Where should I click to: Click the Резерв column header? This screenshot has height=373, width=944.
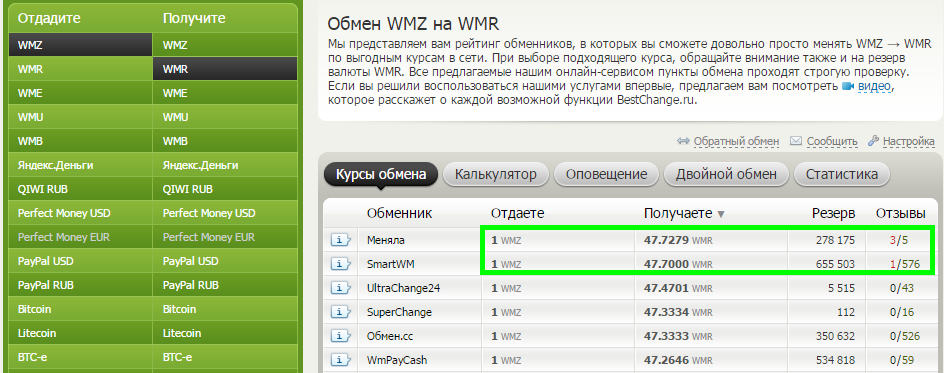point(833,214)
